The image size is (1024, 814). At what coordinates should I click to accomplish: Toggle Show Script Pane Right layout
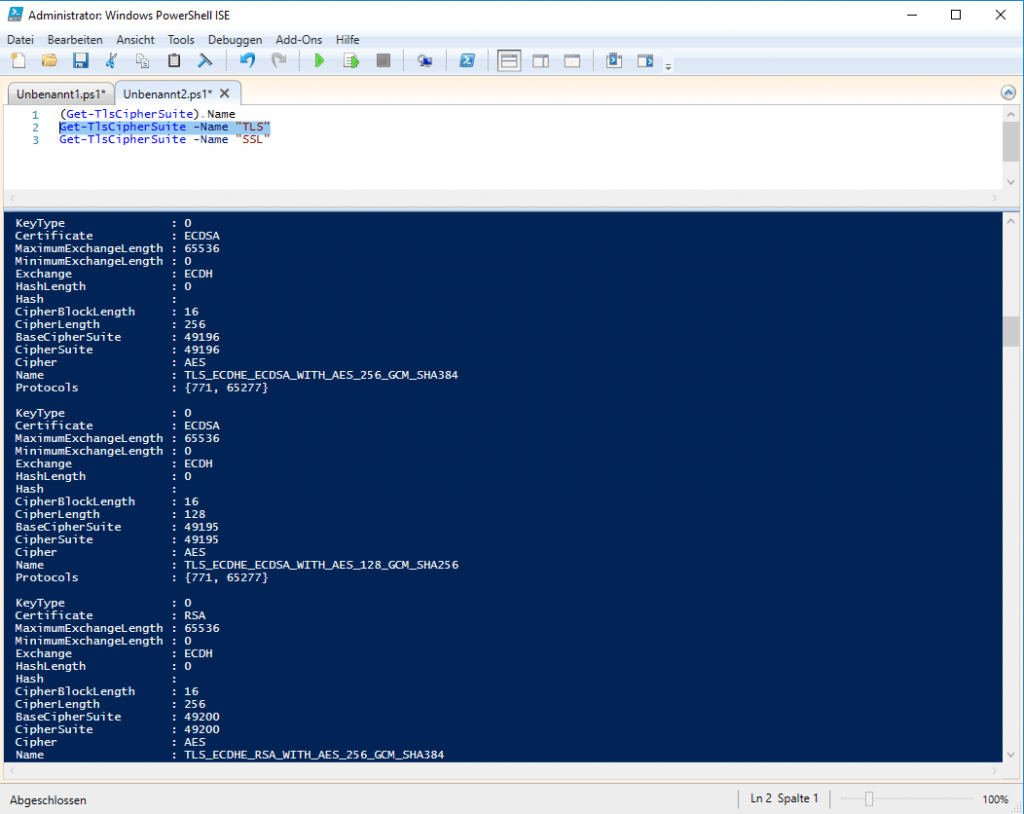point(540,60)
